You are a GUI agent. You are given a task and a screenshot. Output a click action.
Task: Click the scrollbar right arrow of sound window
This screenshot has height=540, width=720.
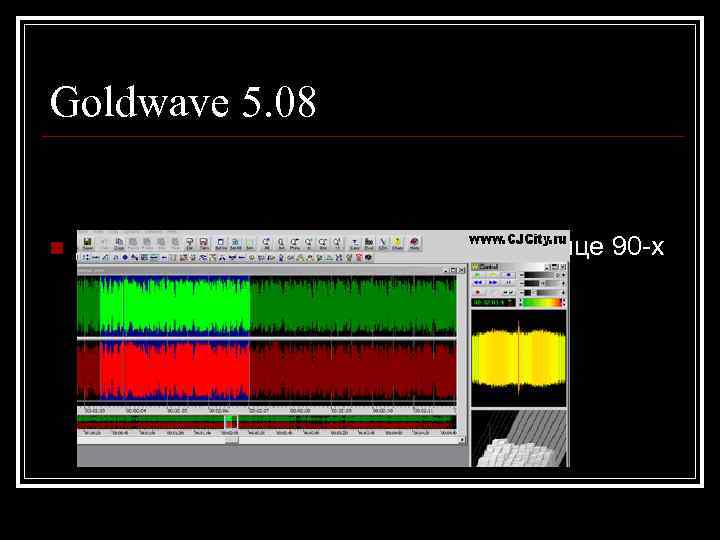pyautogui.click(x=461, y=441)
